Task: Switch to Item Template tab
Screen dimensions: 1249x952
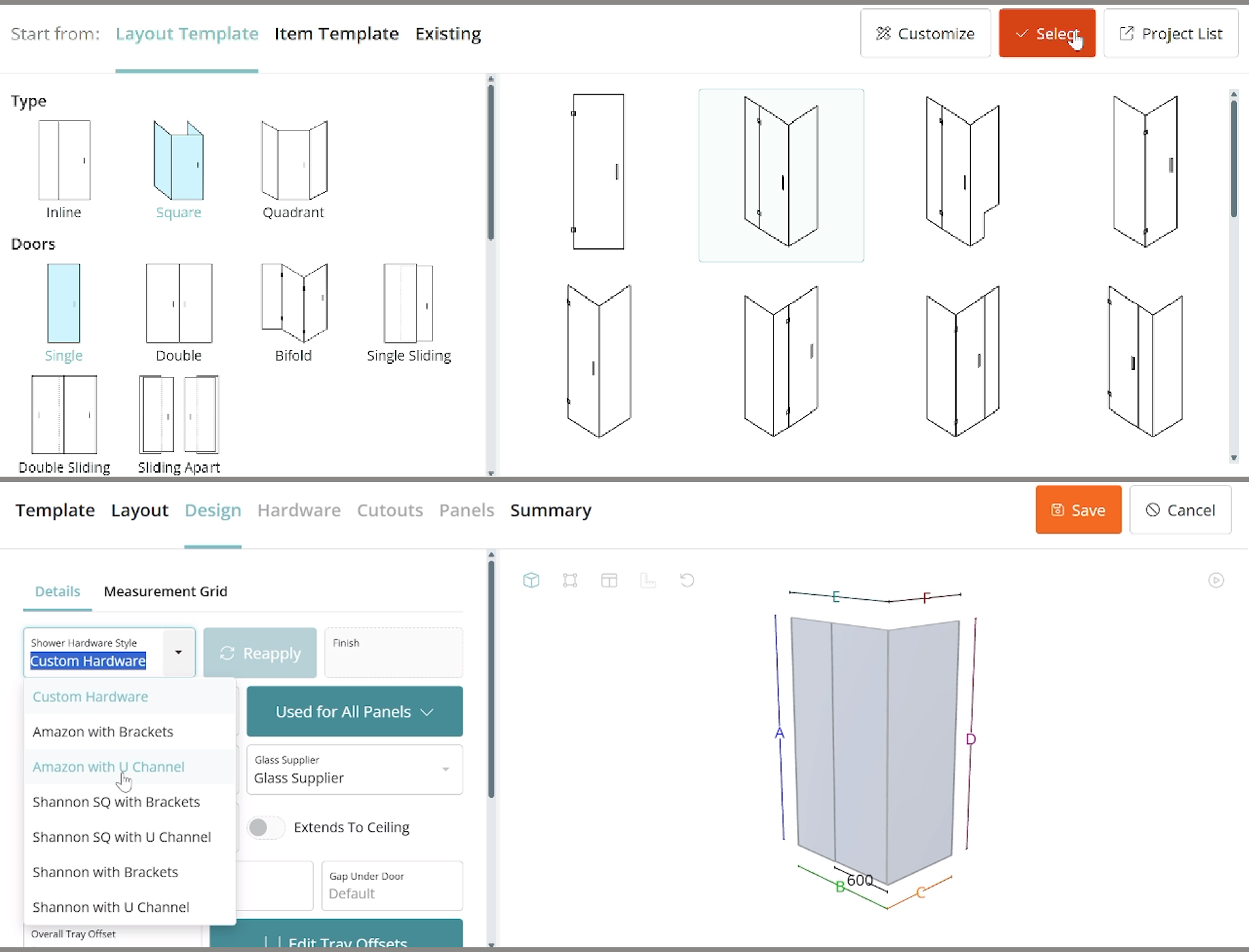Action: [x=337, y=33]
